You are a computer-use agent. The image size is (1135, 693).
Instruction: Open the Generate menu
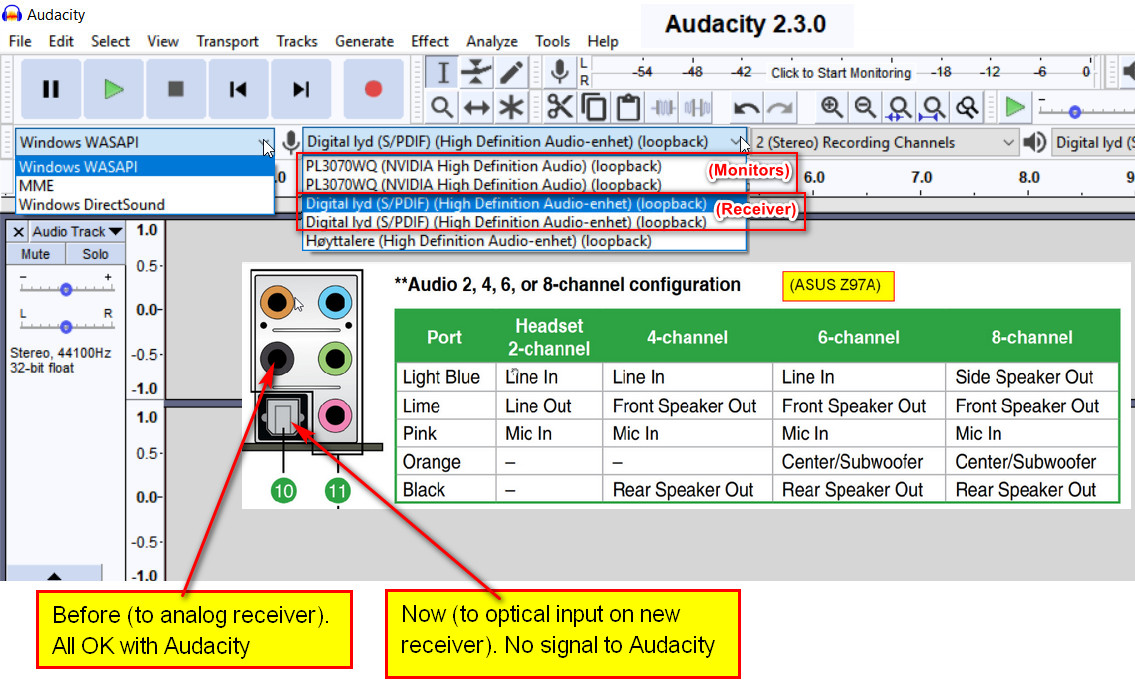pyautogui.click(x=364, y=41)
